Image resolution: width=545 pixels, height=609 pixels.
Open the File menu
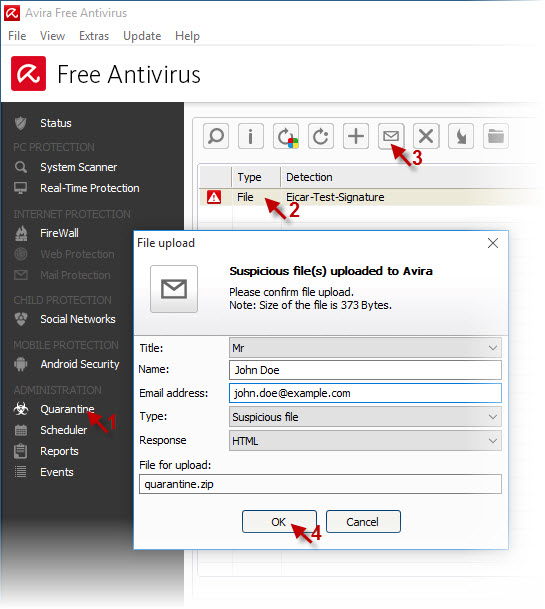(x=17, y=36)
